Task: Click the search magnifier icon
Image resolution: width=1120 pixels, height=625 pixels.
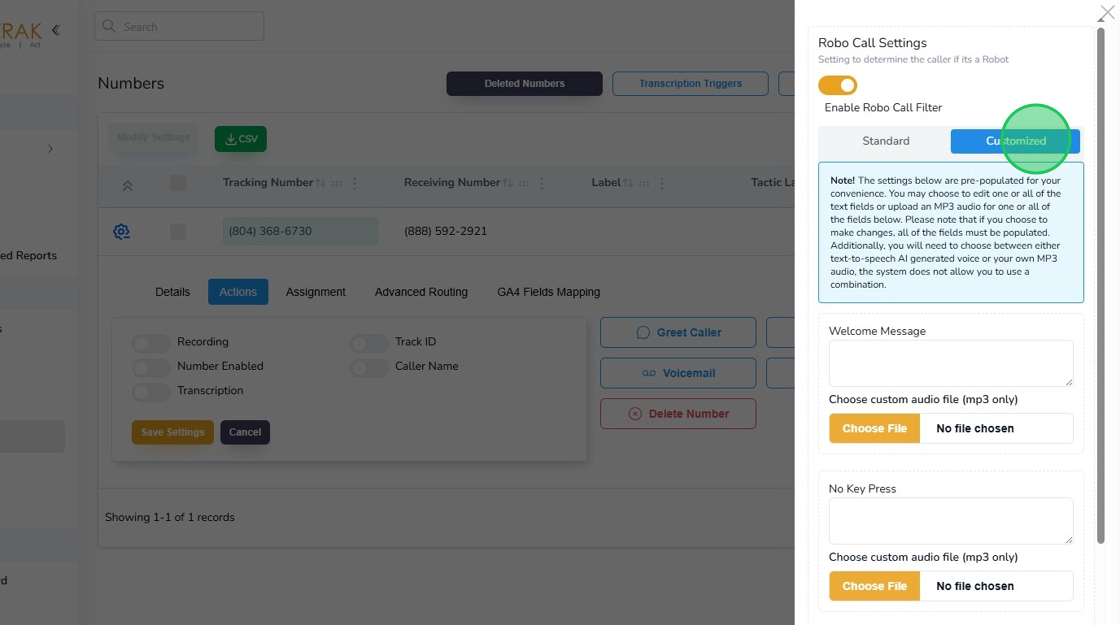Action: (109, 26)
